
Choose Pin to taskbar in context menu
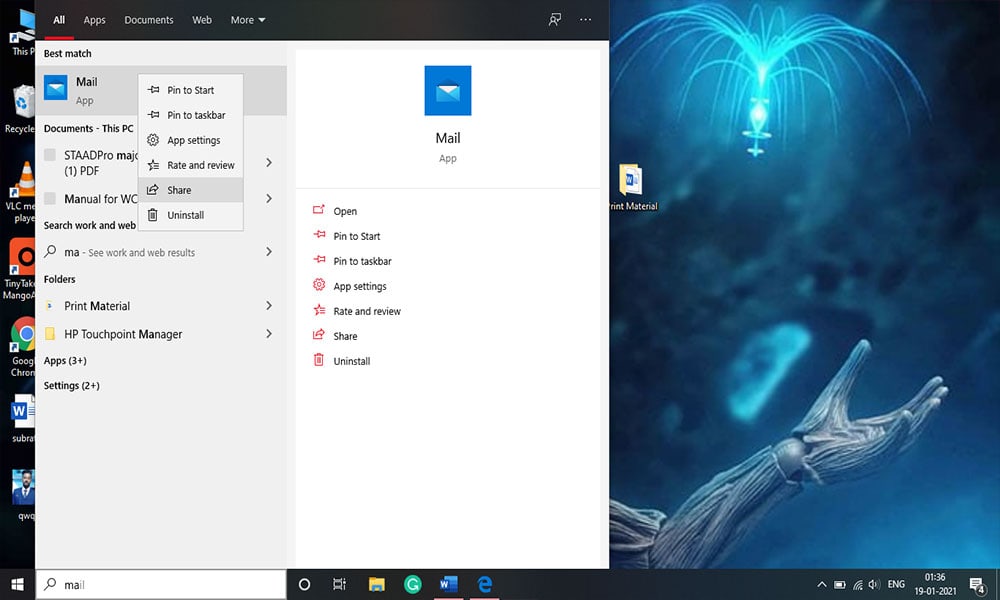tap(191, 115)
